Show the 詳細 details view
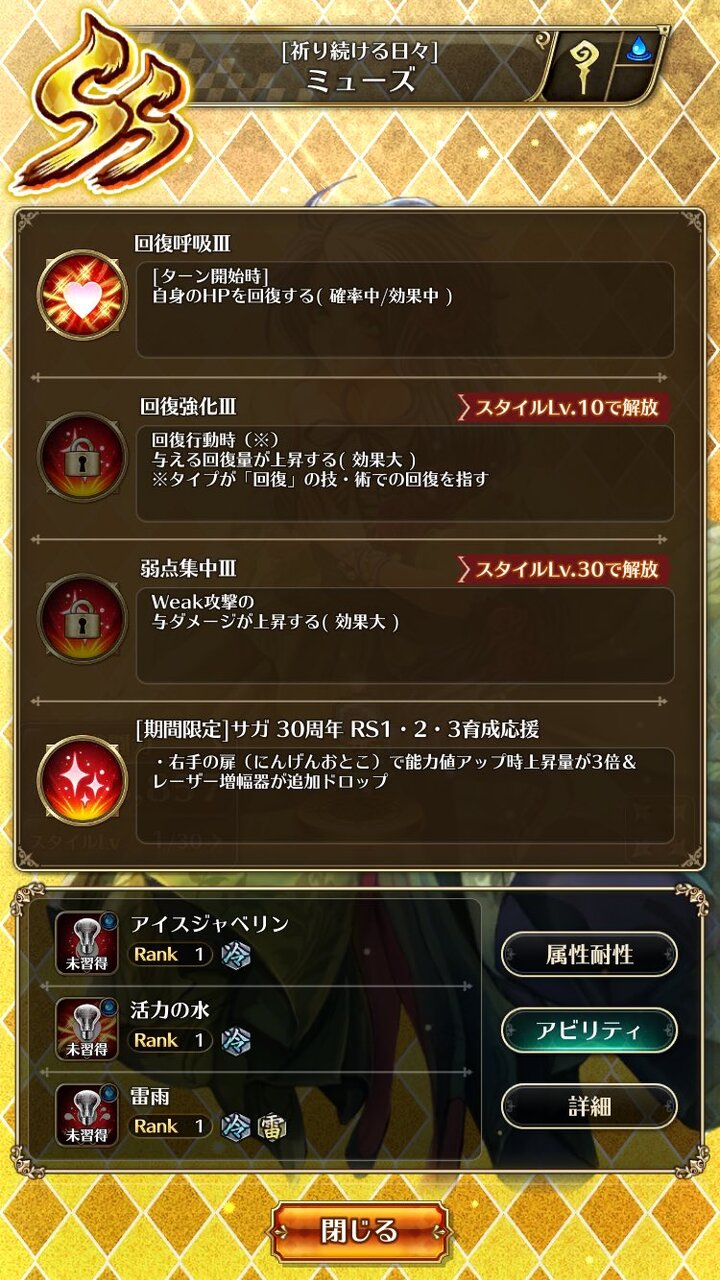The width and height of the screenshot is (720, 1280). coord(589,1107)
